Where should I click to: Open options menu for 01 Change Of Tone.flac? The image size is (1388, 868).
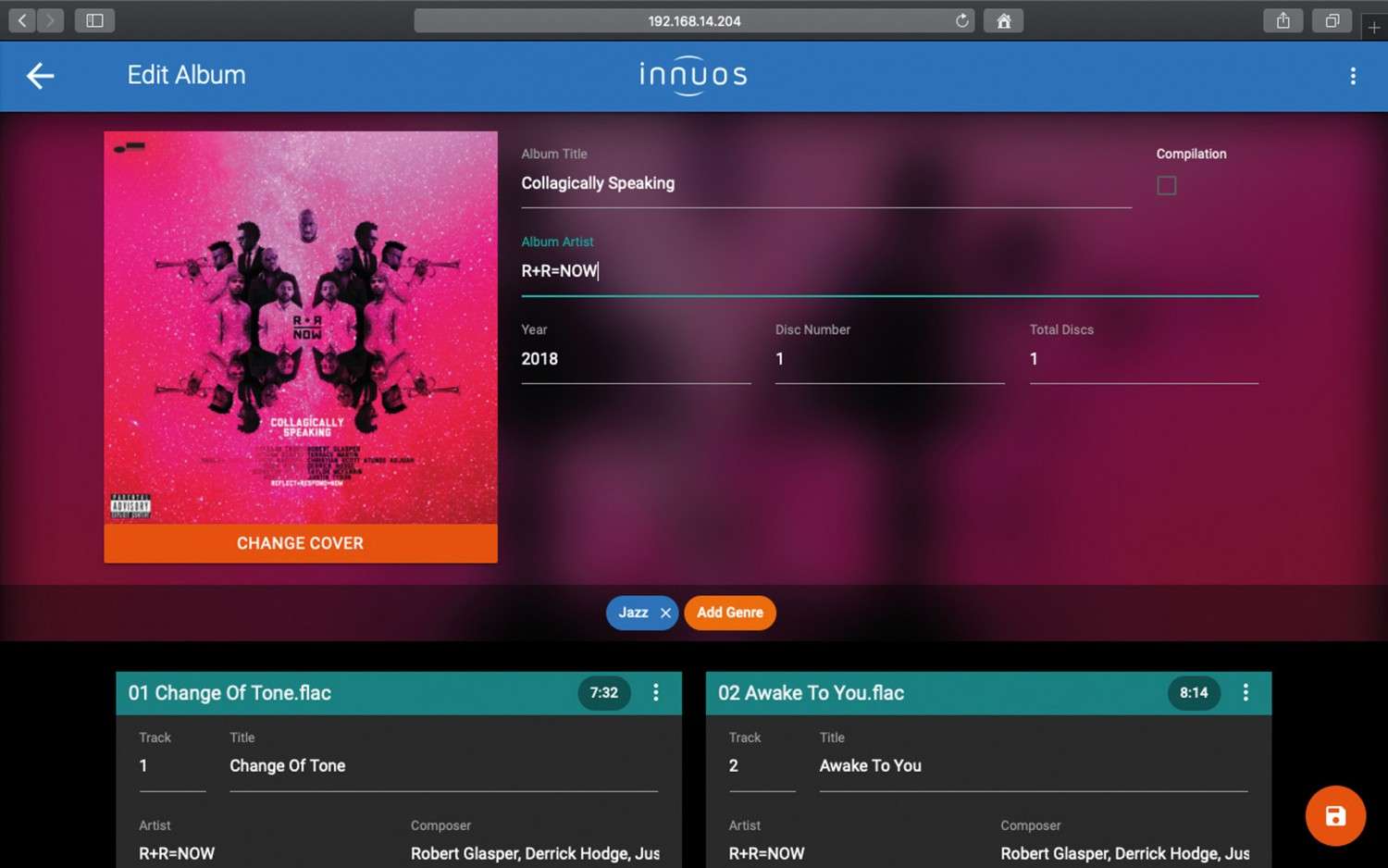(x=656, y=692)
